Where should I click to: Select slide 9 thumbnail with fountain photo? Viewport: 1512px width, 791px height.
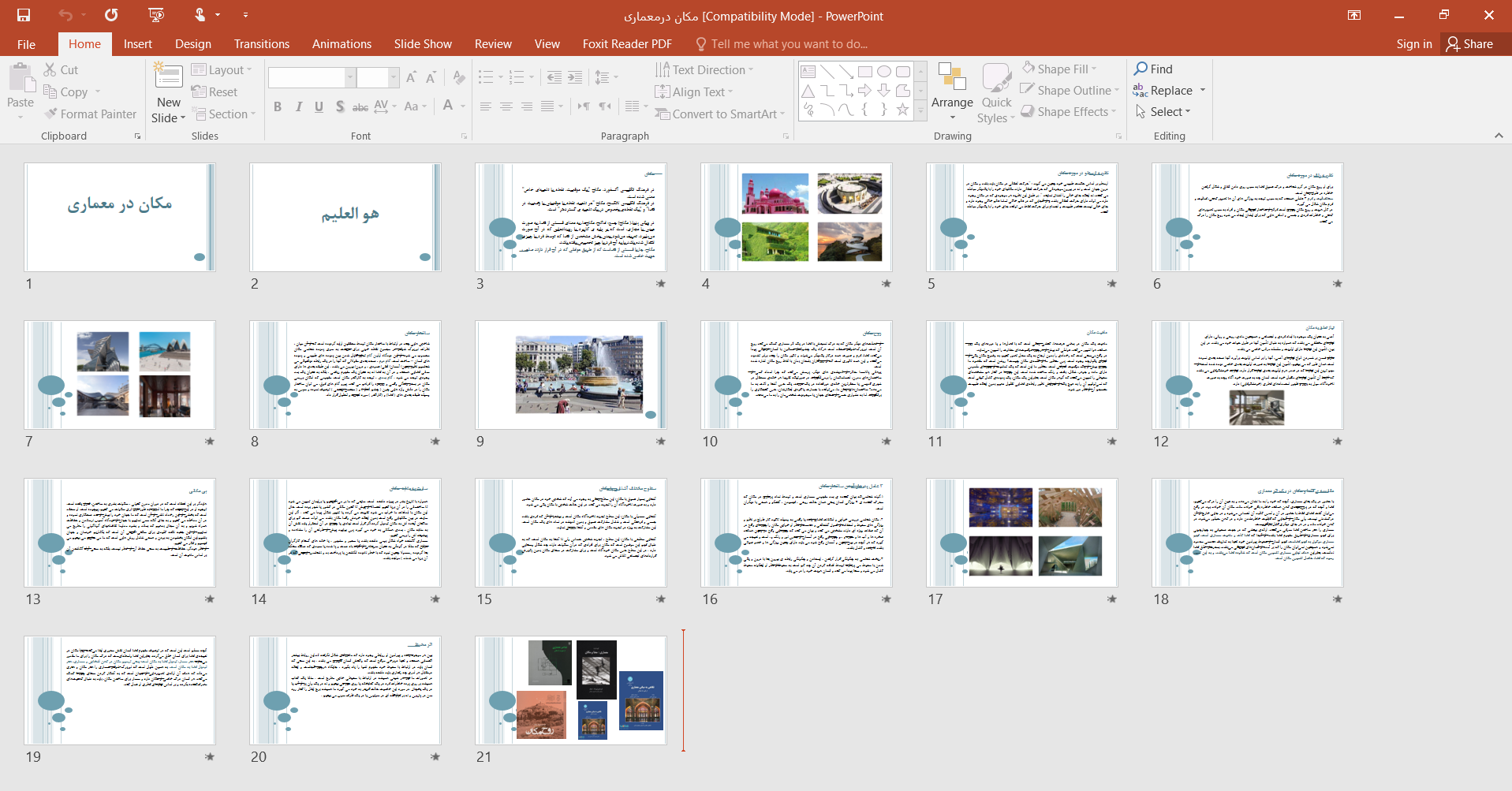570,375
